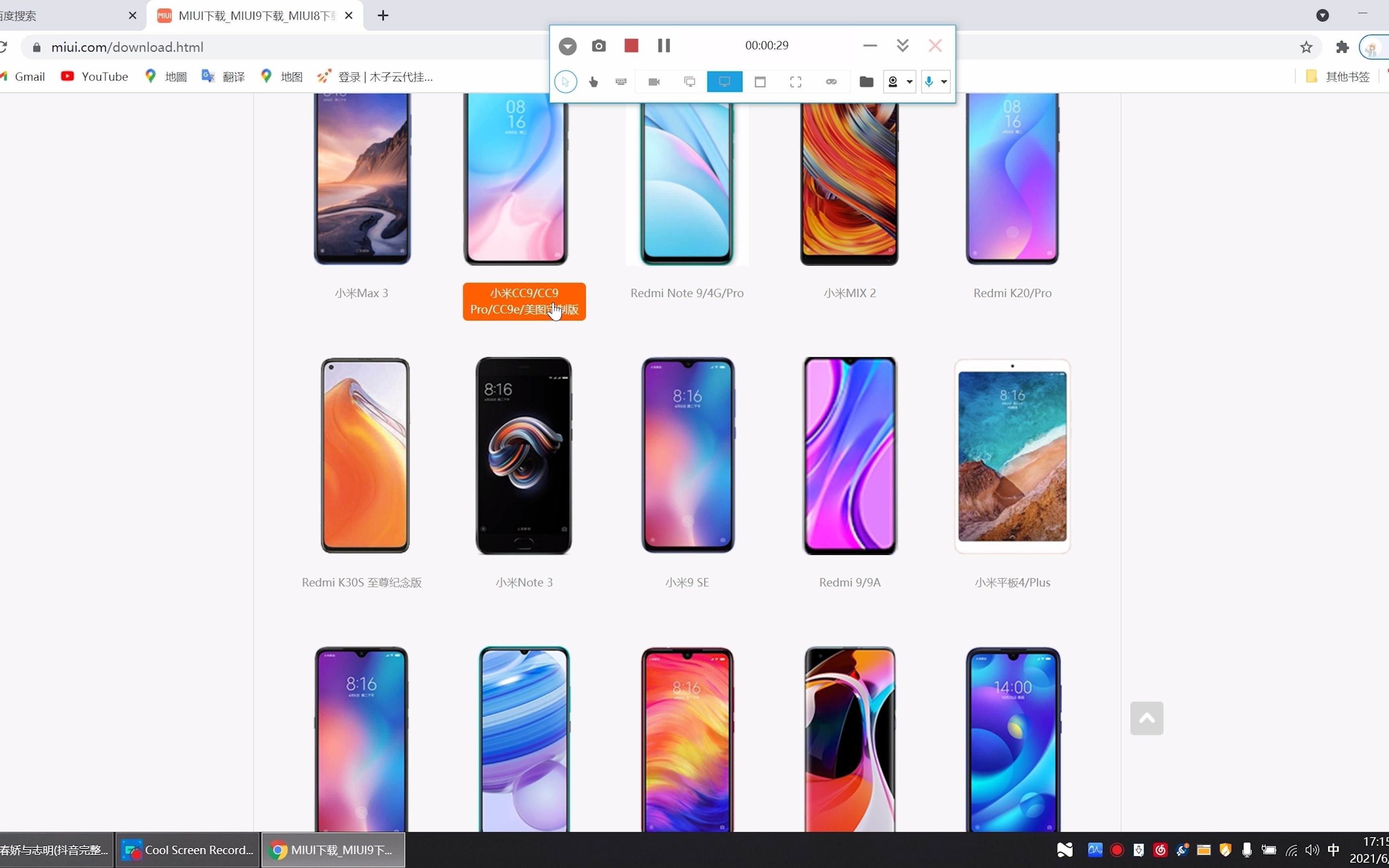The height and width of the screenshot is (868, 1389).
Task: Open the blue wrench tray icon with alert
Action: coord(1182,850)
